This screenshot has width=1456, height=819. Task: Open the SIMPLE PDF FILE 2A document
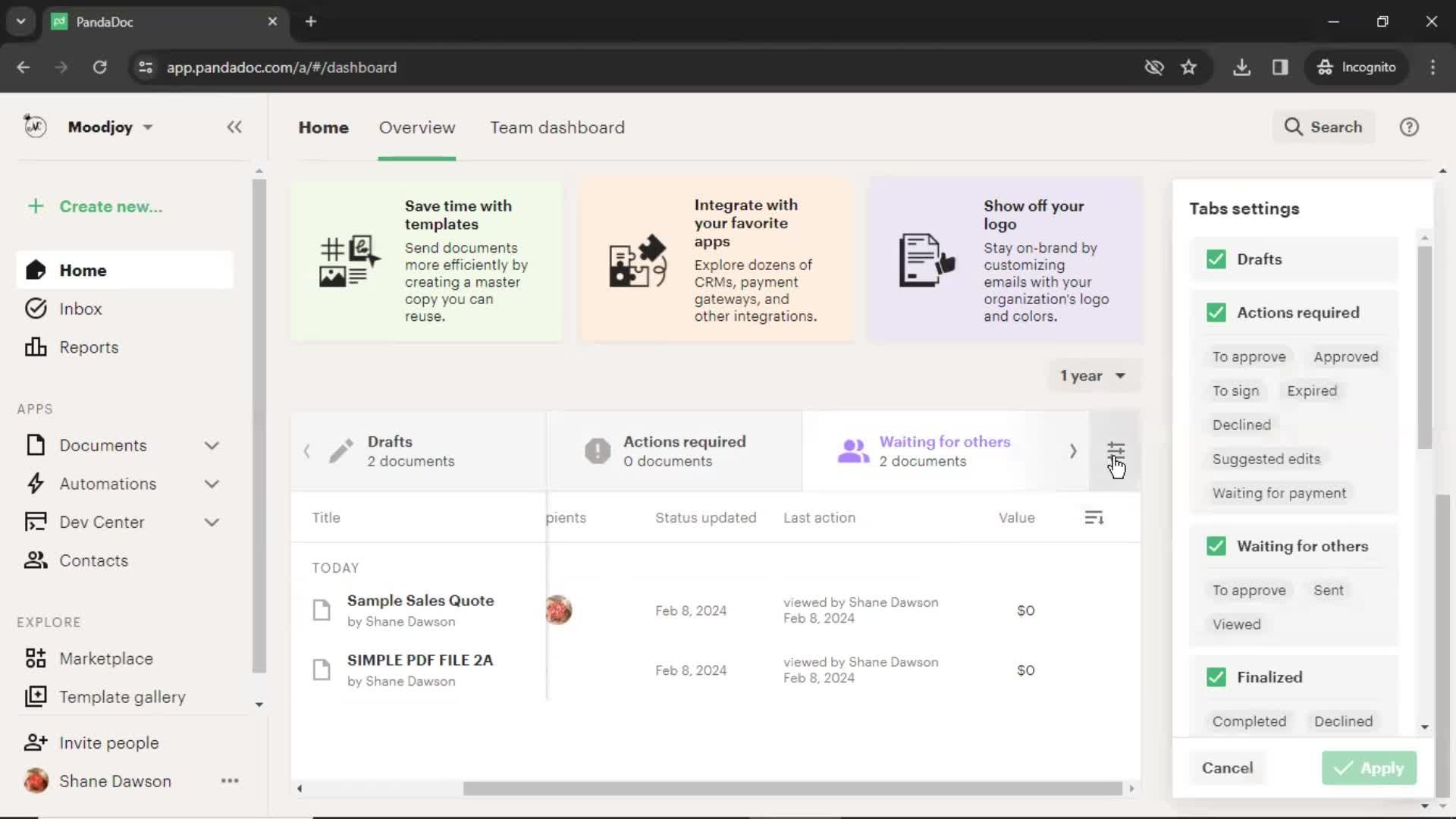click(420, 661)
